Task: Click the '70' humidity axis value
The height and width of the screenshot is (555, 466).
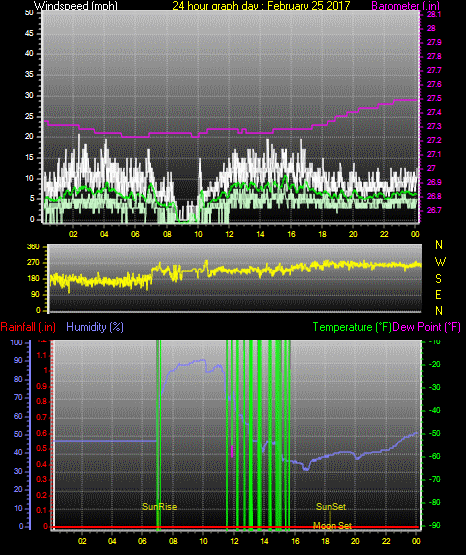Action: (18, 397)
